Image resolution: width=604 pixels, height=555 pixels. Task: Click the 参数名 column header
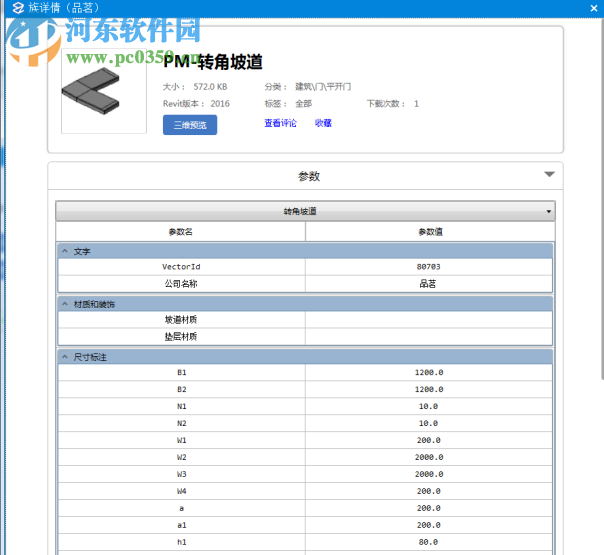[181, 232]
